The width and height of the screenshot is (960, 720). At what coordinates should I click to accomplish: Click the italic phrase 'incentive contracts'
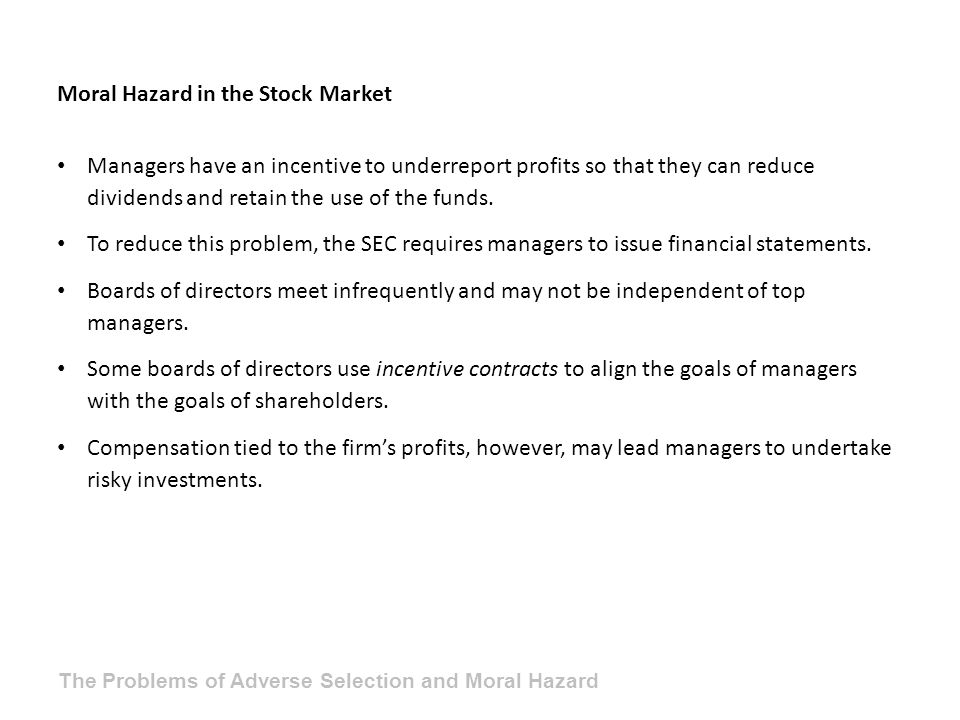click(x=467, y=369)
